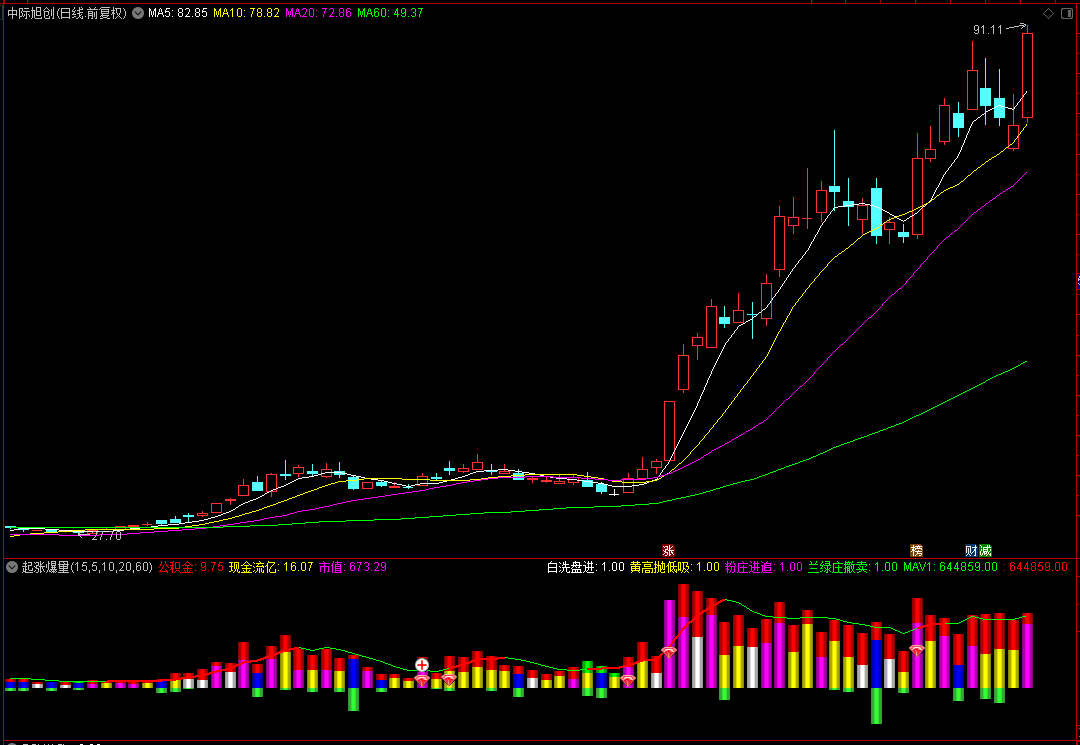Click the MA60: 49.37 label
The width and height of the screenshot is (1080, 745).
[x=391, y=13]
